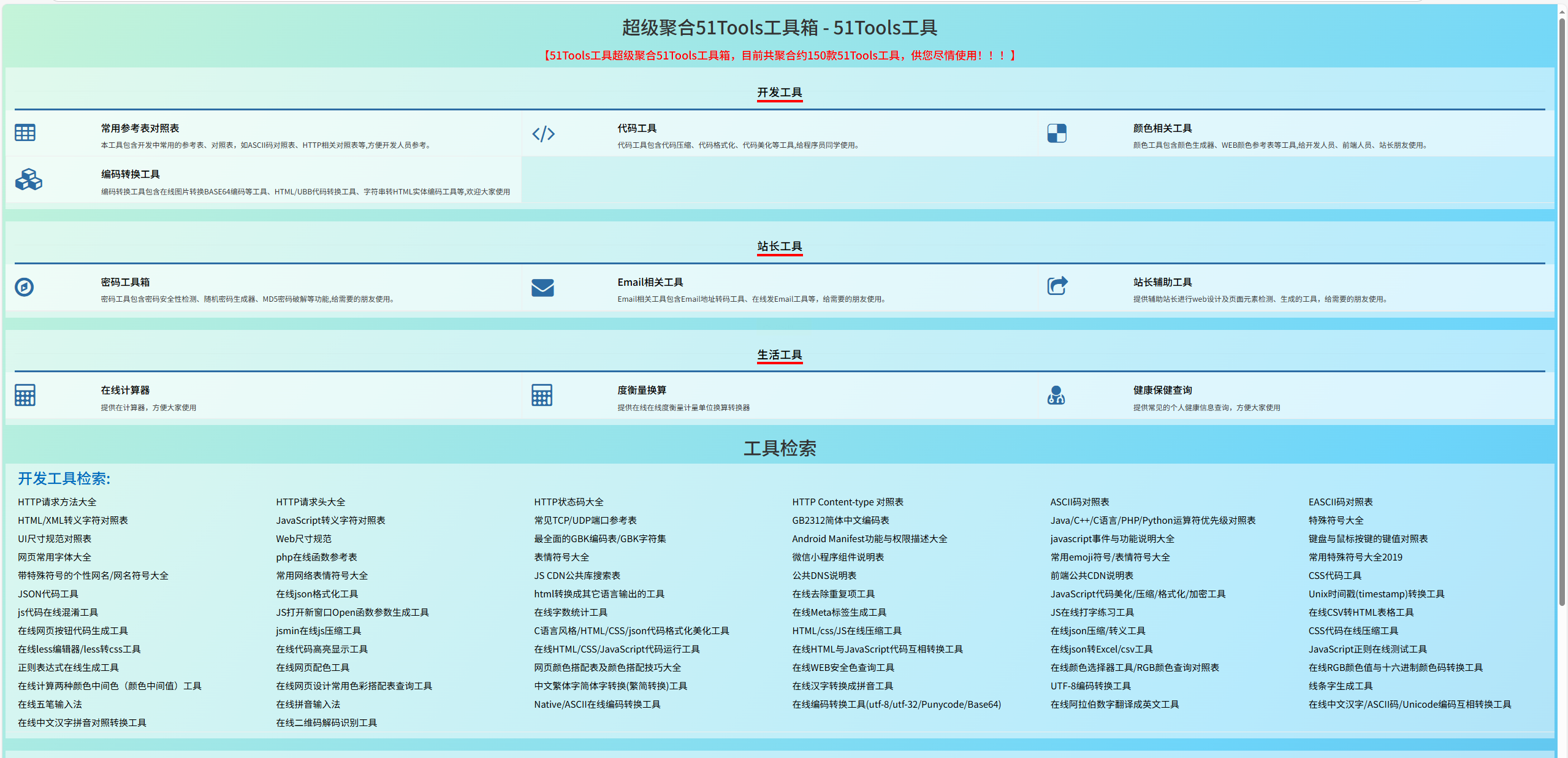Click the code brackets icon for 代码工具
Viewport: 1568px width, 758px height.
pyautogui.click(x=543, y=134)
